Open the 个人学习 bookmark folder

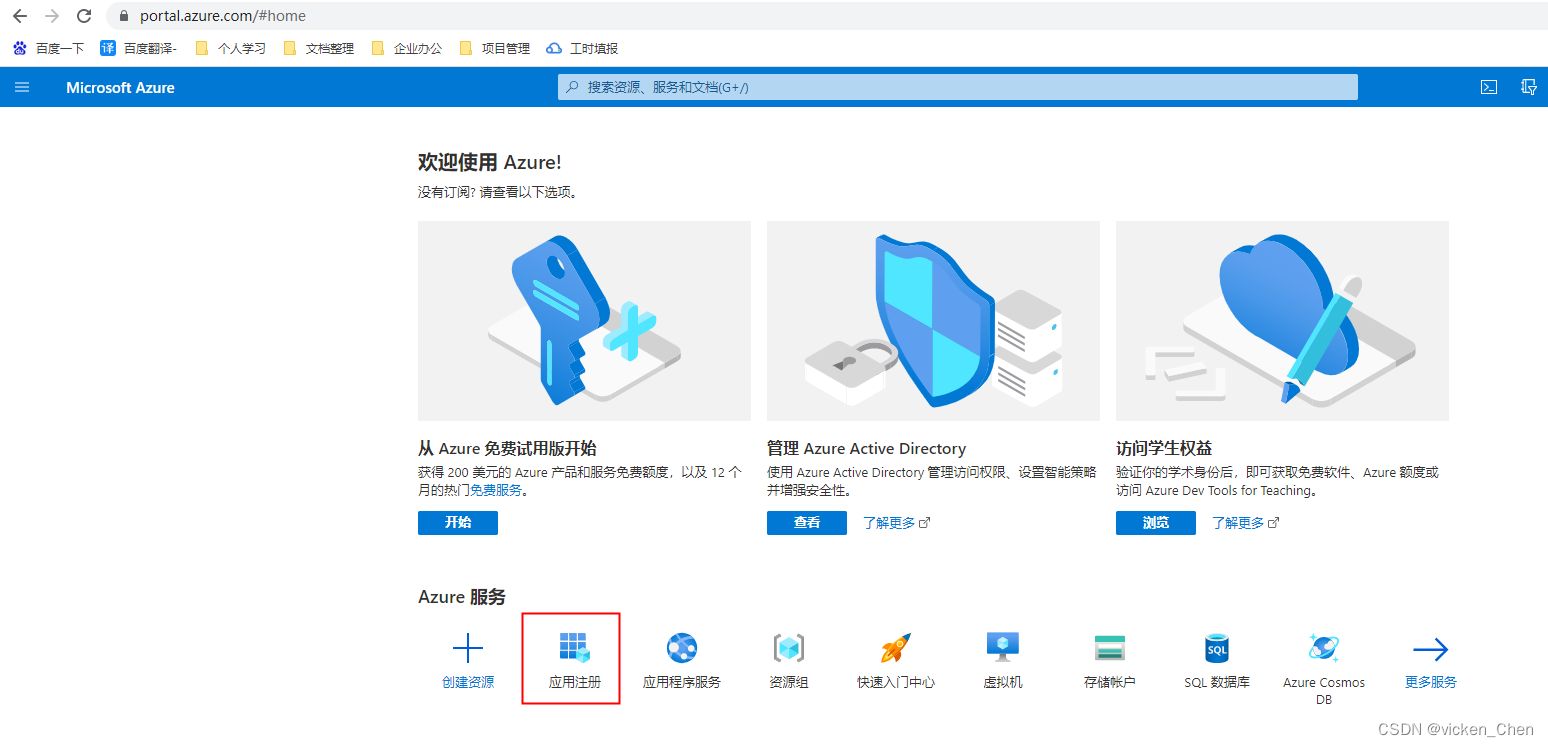pyautogui.click(x=231, y=48)
